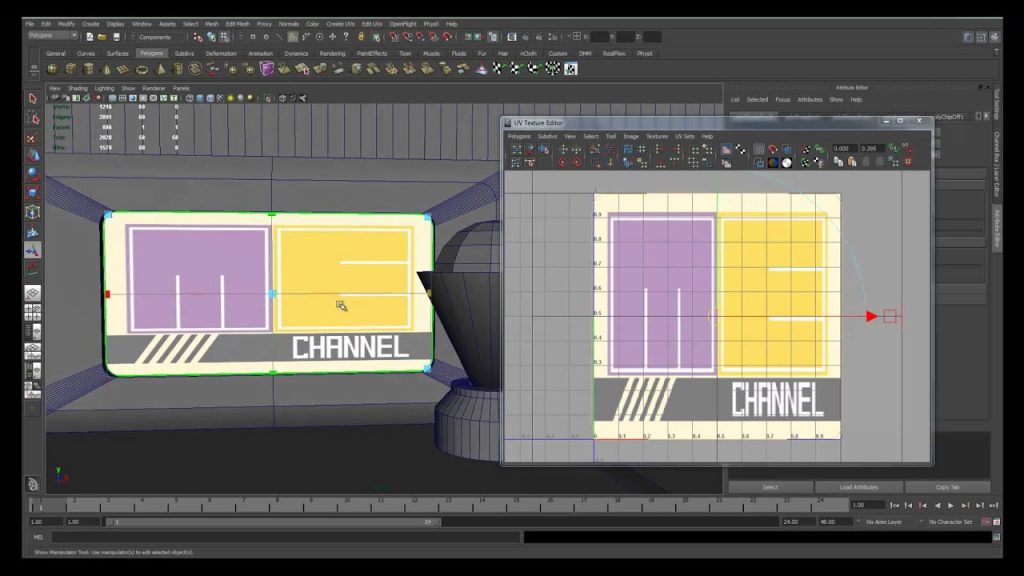Screen dimensions: 1024x576
Task: Open the viewport Shading menu
Action: pos(77,88)
